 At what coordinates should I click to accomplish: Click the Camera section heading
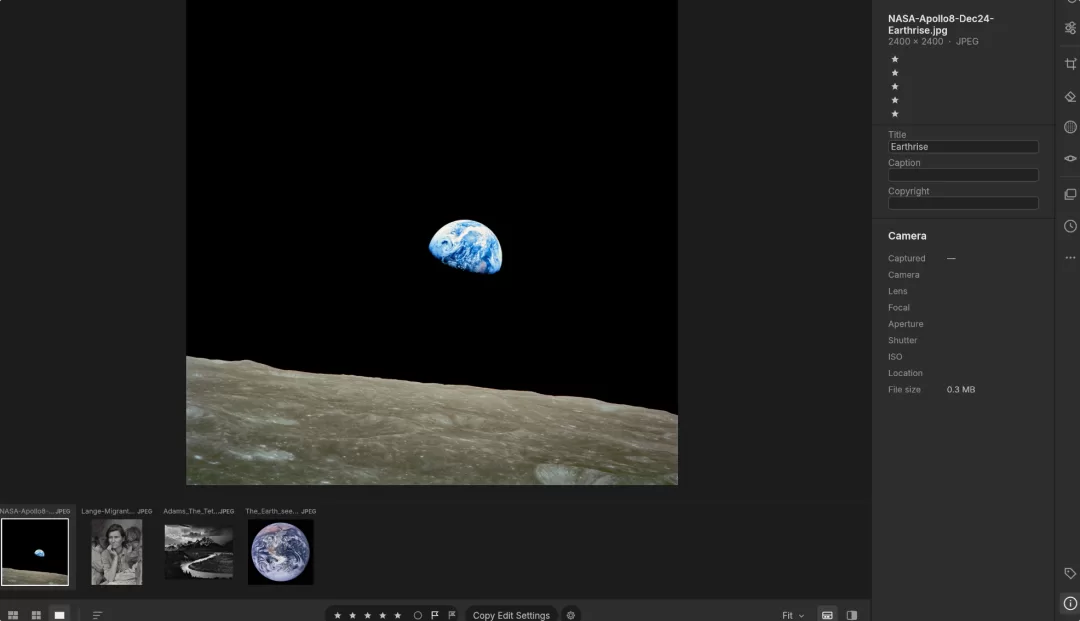tap(907, 235)
